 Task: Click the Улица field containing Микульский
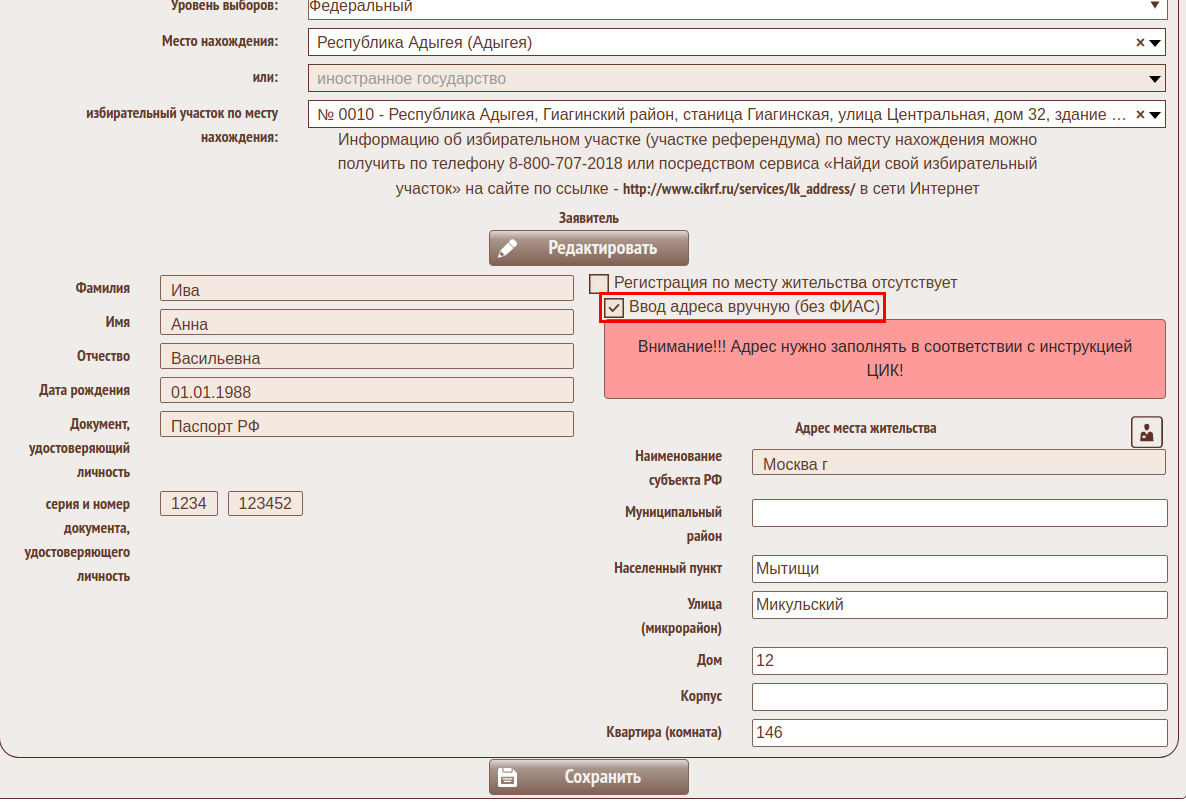tap(958, 605)
